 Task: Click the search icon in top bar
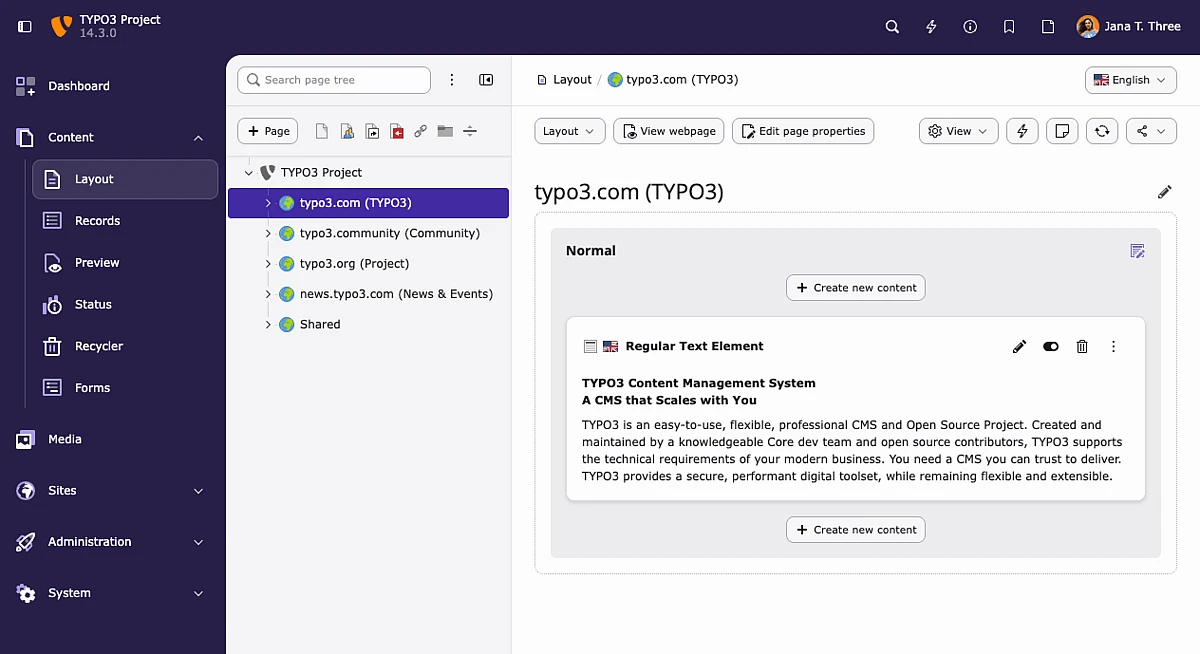pos(892,27)
